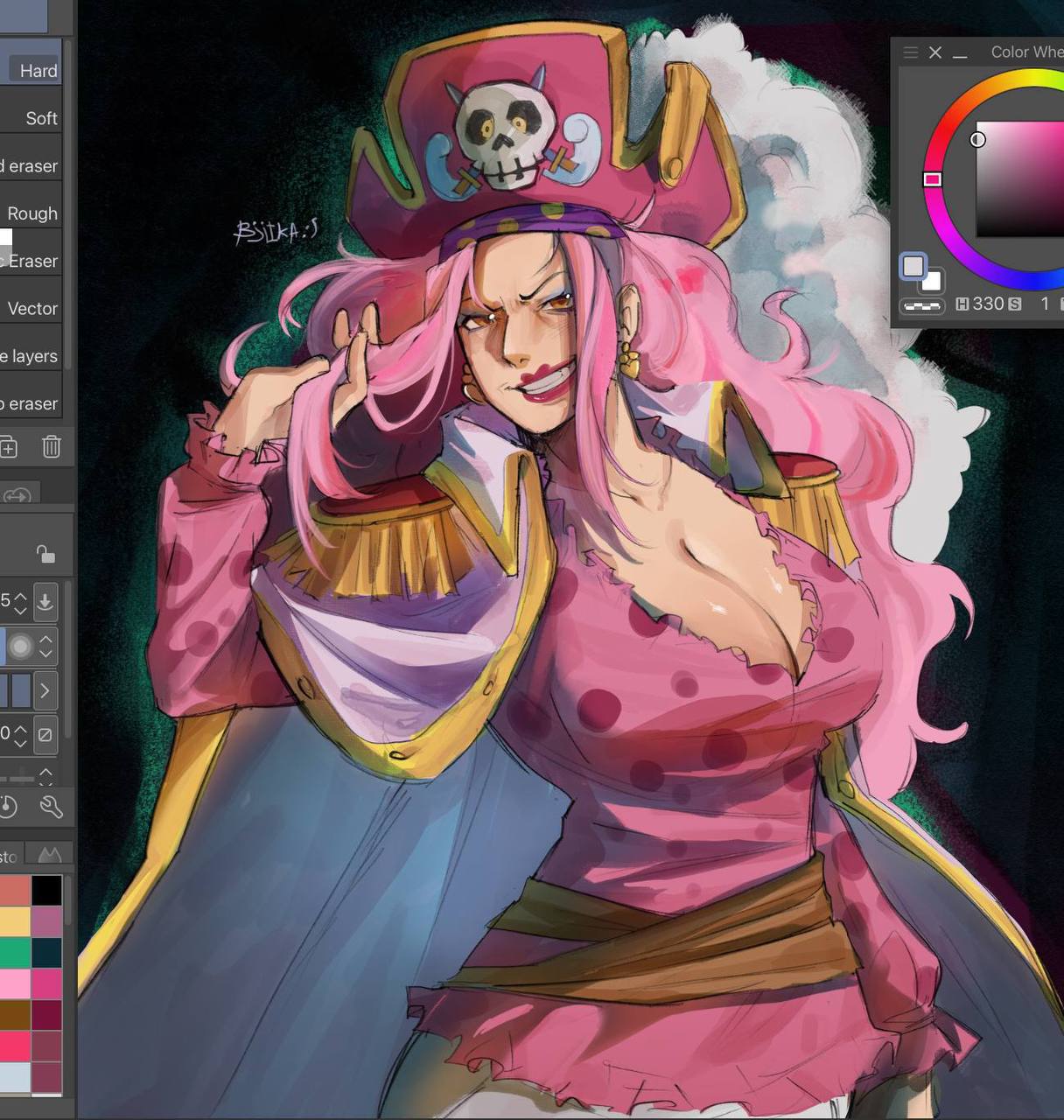Click the S saturation label icon

1015,304
